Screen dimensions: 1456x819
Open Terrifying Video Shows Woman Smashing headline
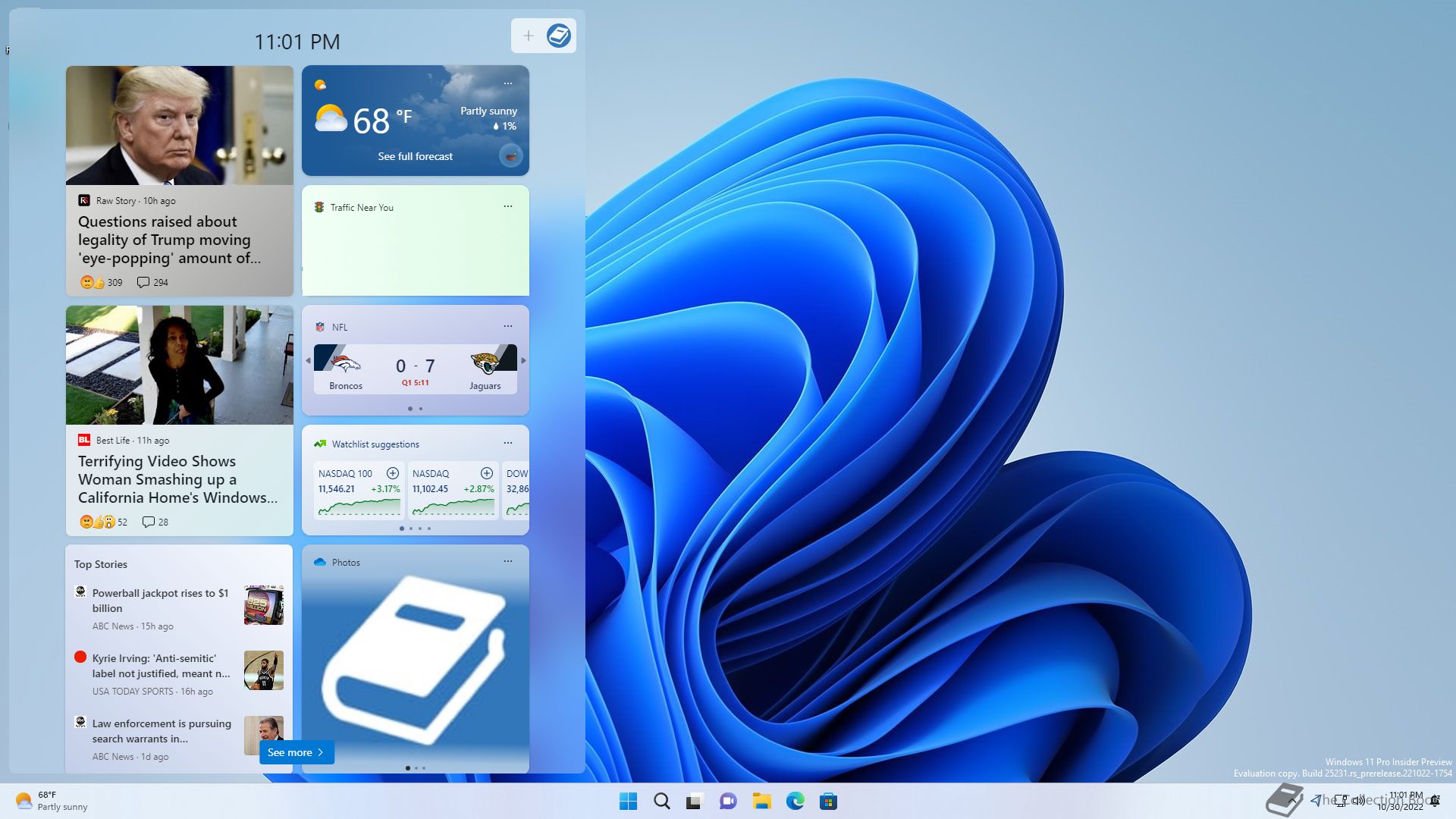[x=177, y=479]
